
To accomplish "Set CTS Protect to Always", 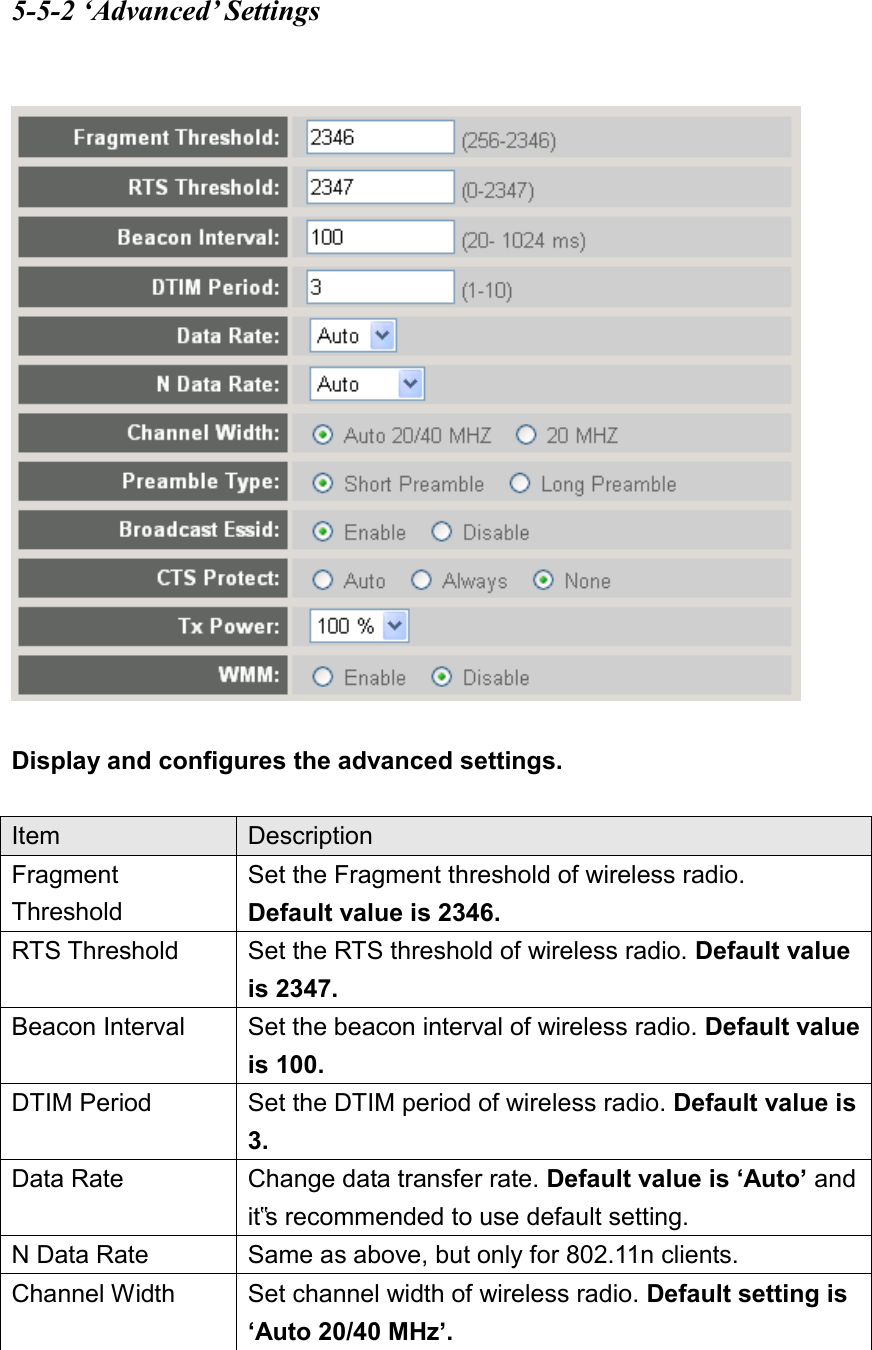I will point(422,580).
